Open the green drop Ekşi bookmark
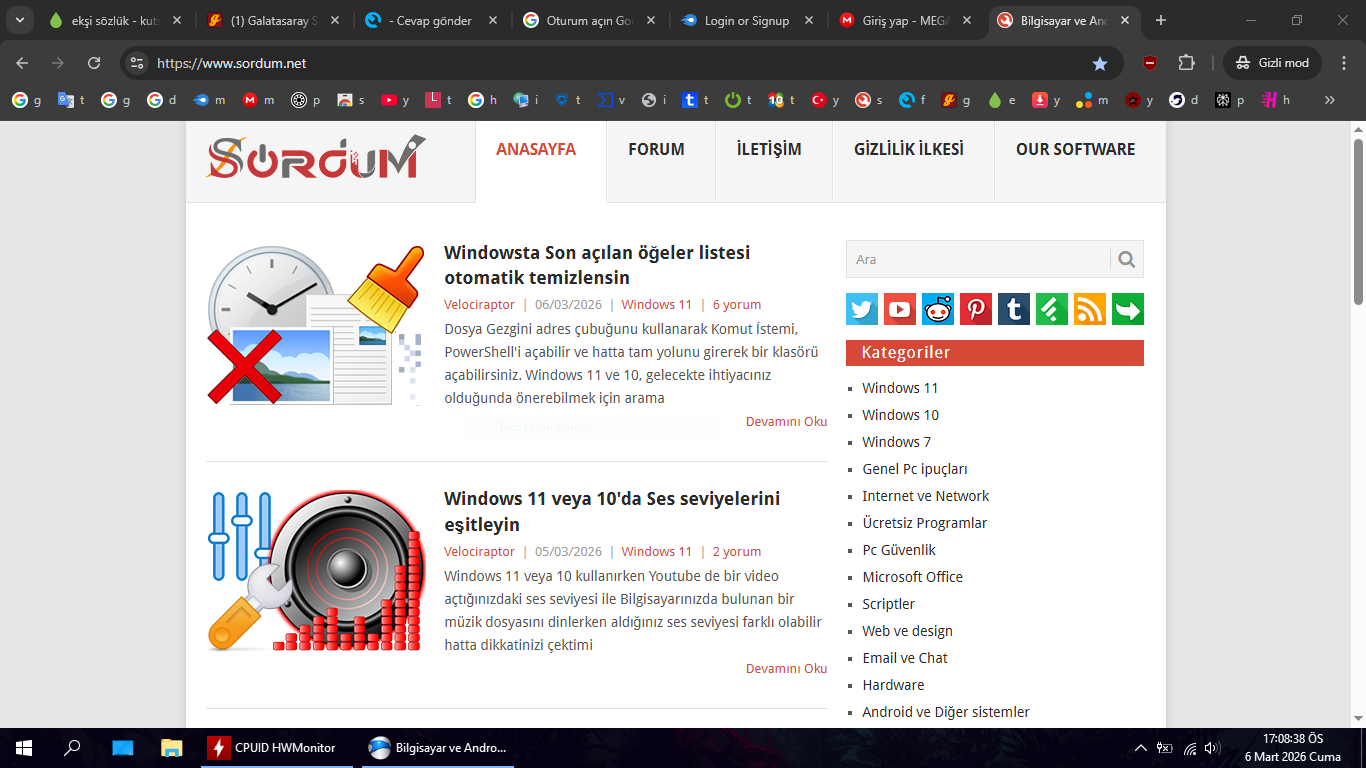Viewport: 1366px width, 768px height. coord(1001,100)
